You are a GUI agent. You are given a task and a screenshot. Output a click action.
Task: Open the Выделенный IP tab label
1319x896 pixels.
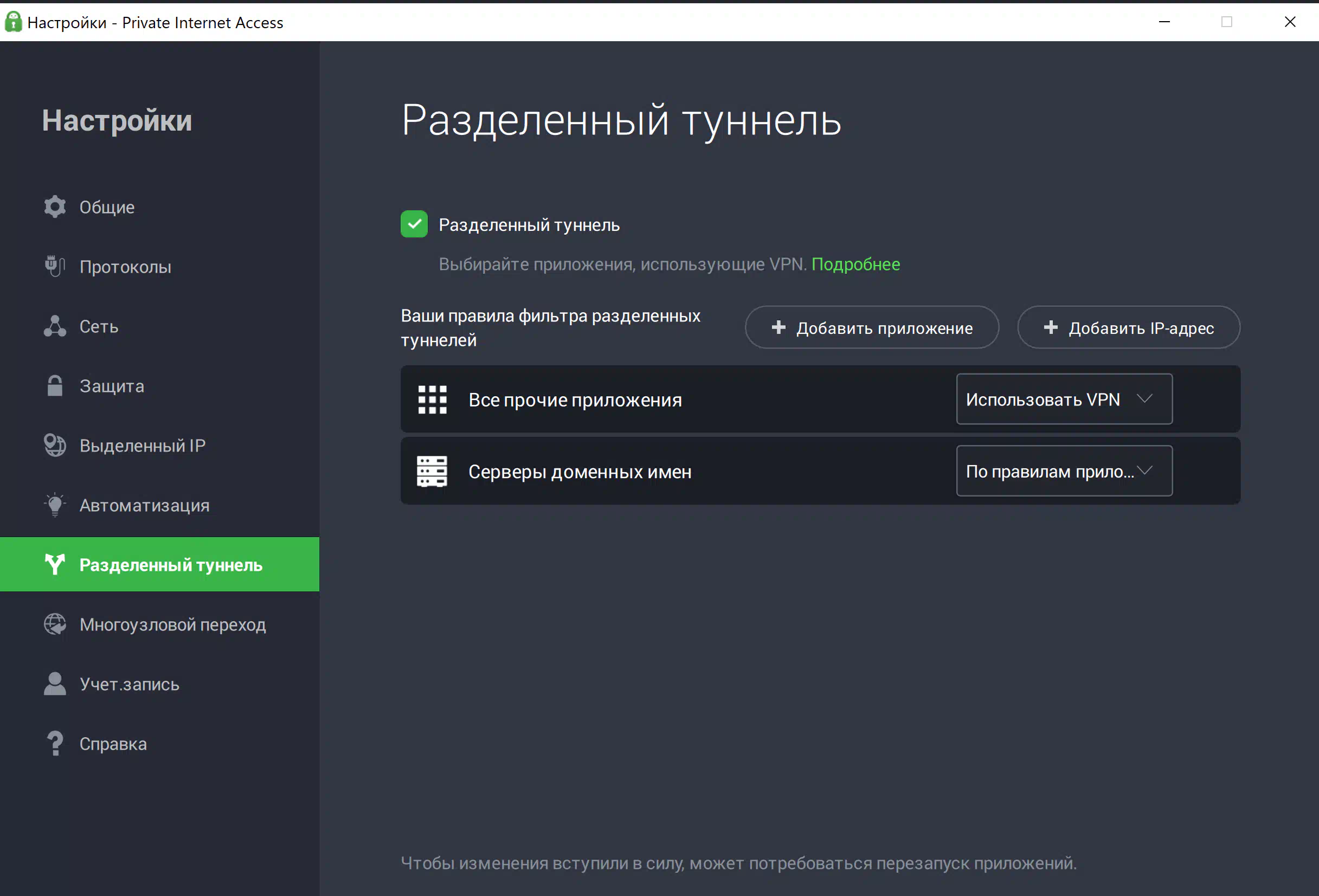tap(143, 446)
